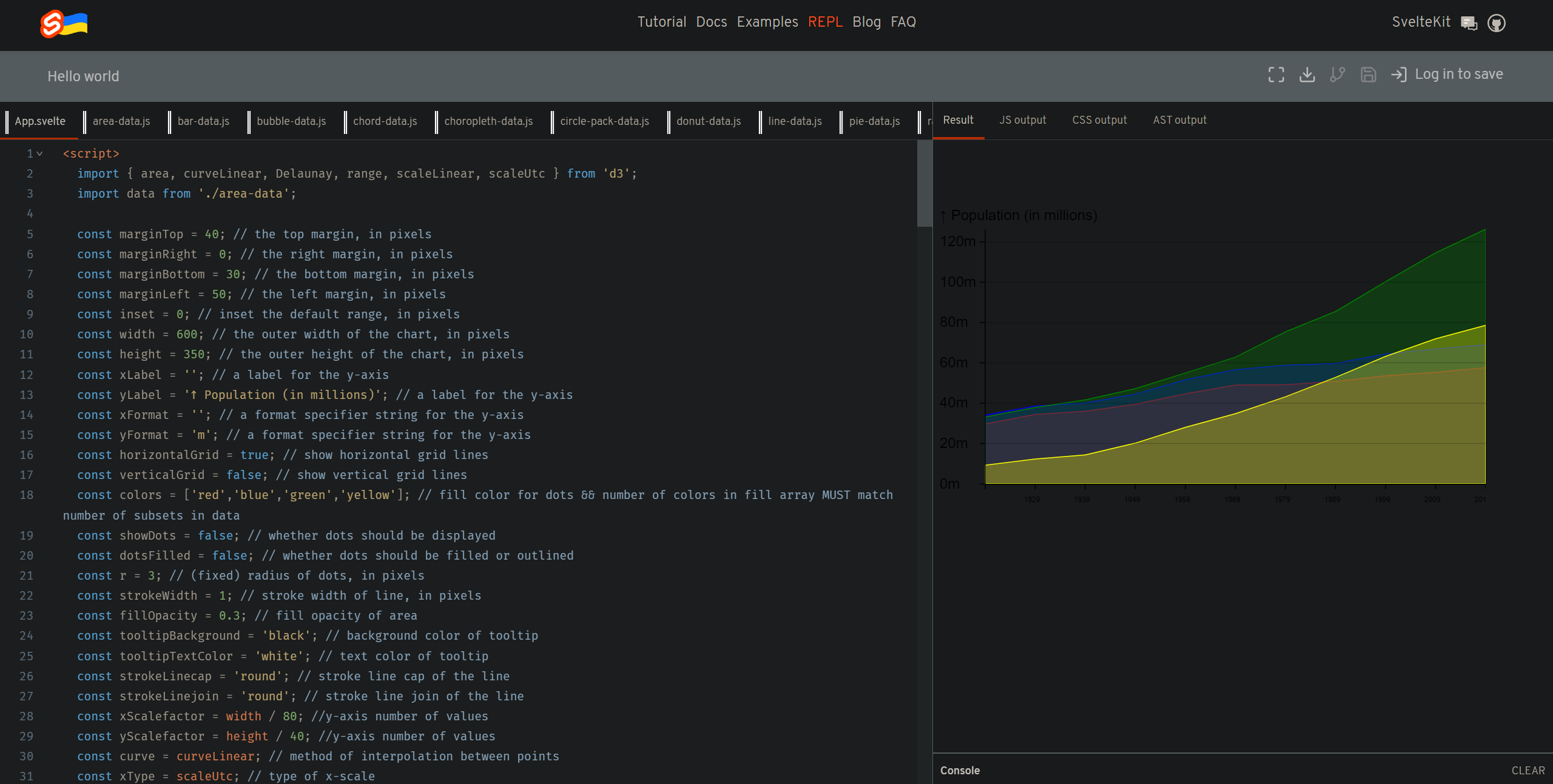Image resolution: width=1553 pixels, height=784 pixels.
Task: Click the Hello world project name field
Action: click(x=84, y=76)
